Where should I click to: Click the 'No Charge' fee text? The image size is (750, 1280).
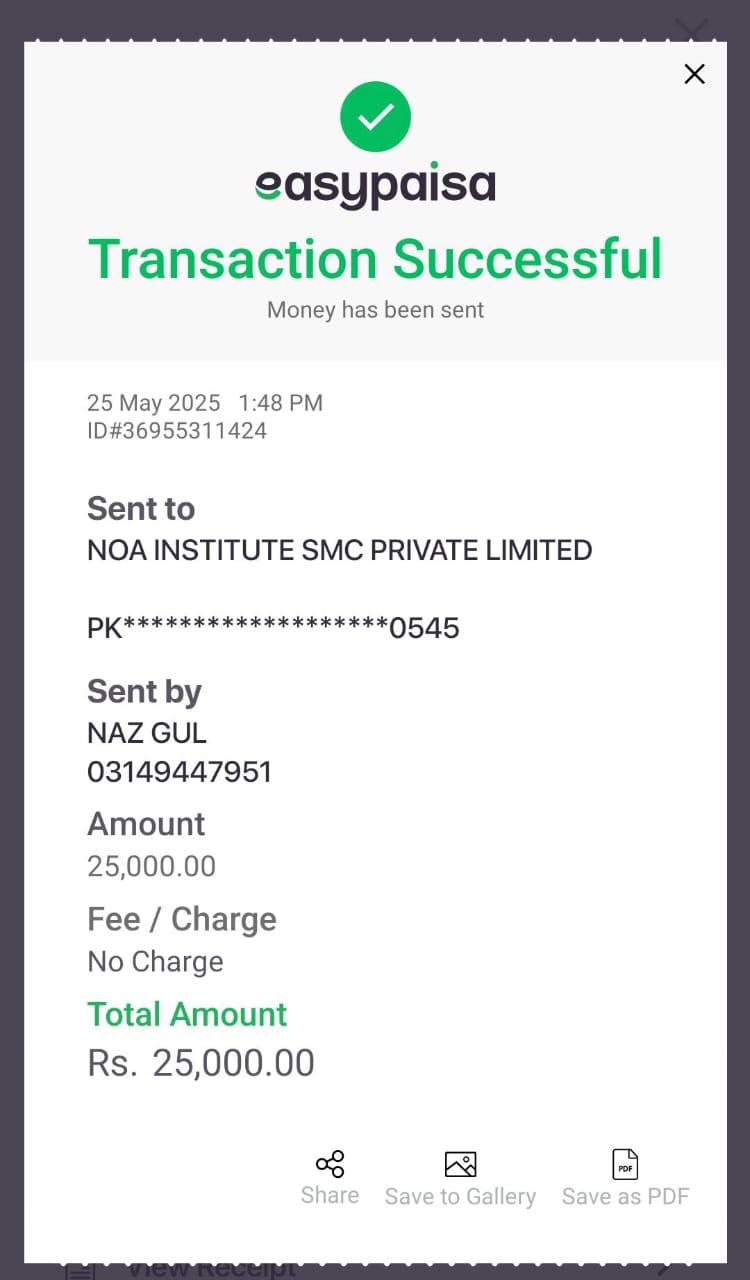coord(155,962)
